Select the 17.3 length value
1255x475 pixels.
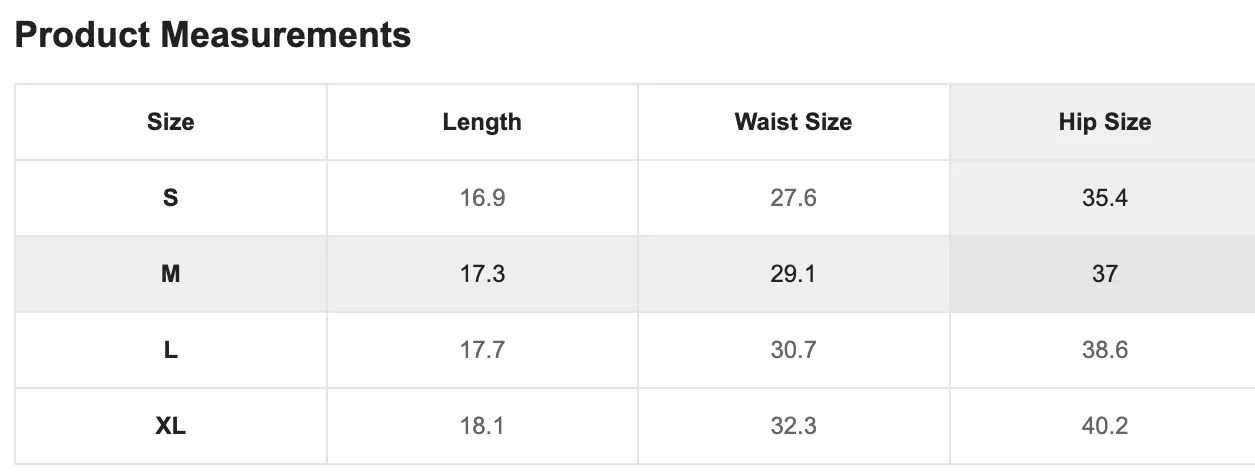(x=482, y=274)
